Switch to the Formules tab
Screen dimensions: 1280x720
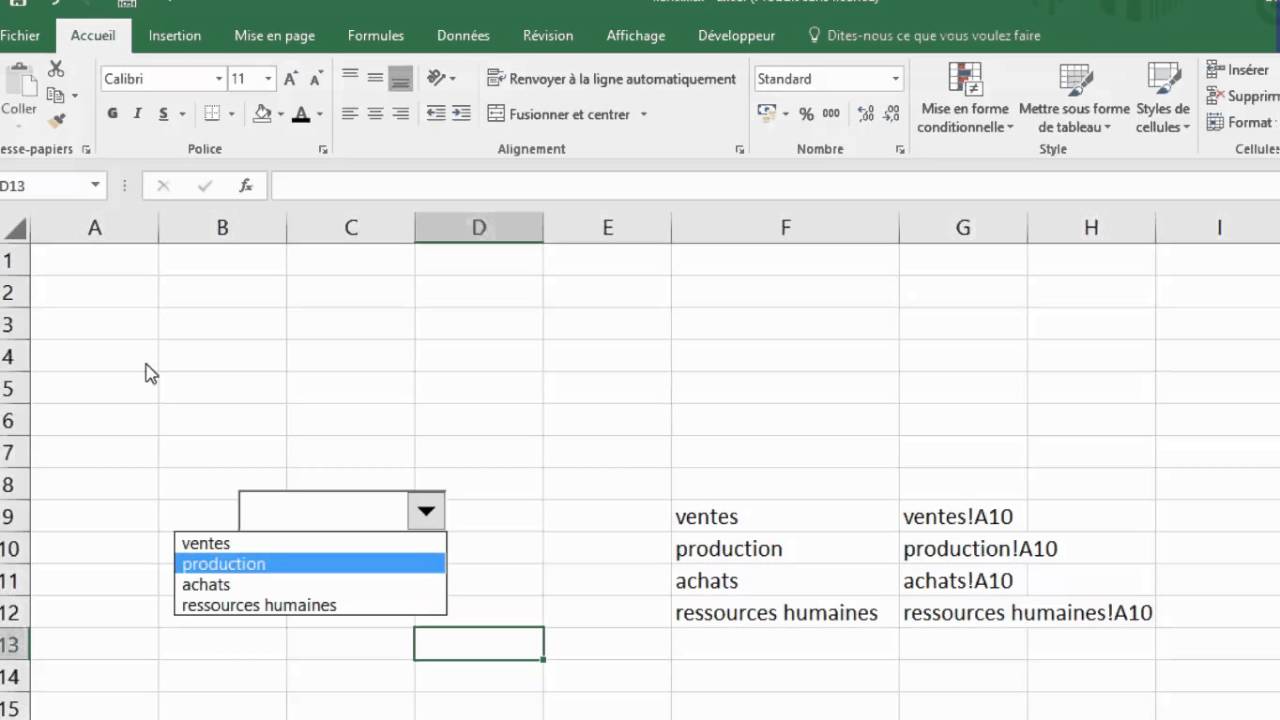click(376, 35)
